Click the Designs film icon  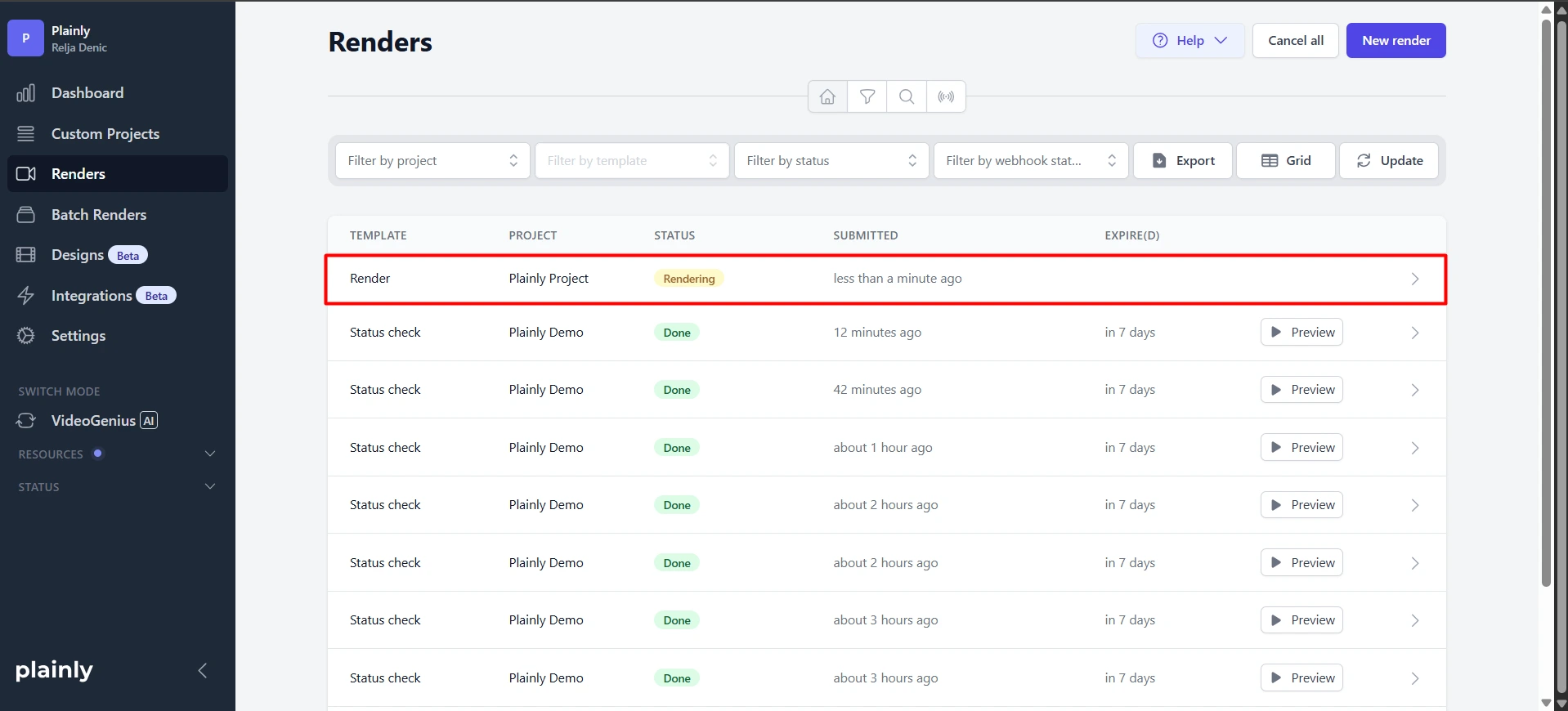26,254
